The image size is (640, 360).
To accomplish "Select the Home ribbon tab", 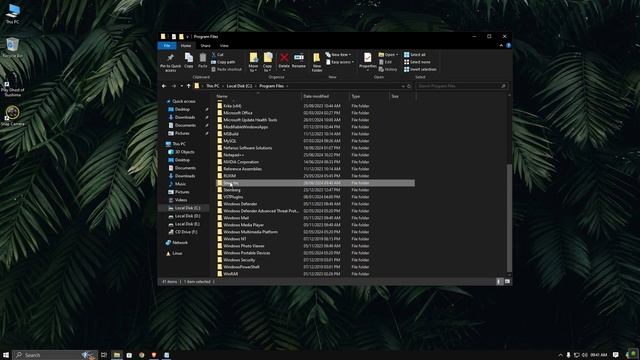I will (x=186, y=46).
